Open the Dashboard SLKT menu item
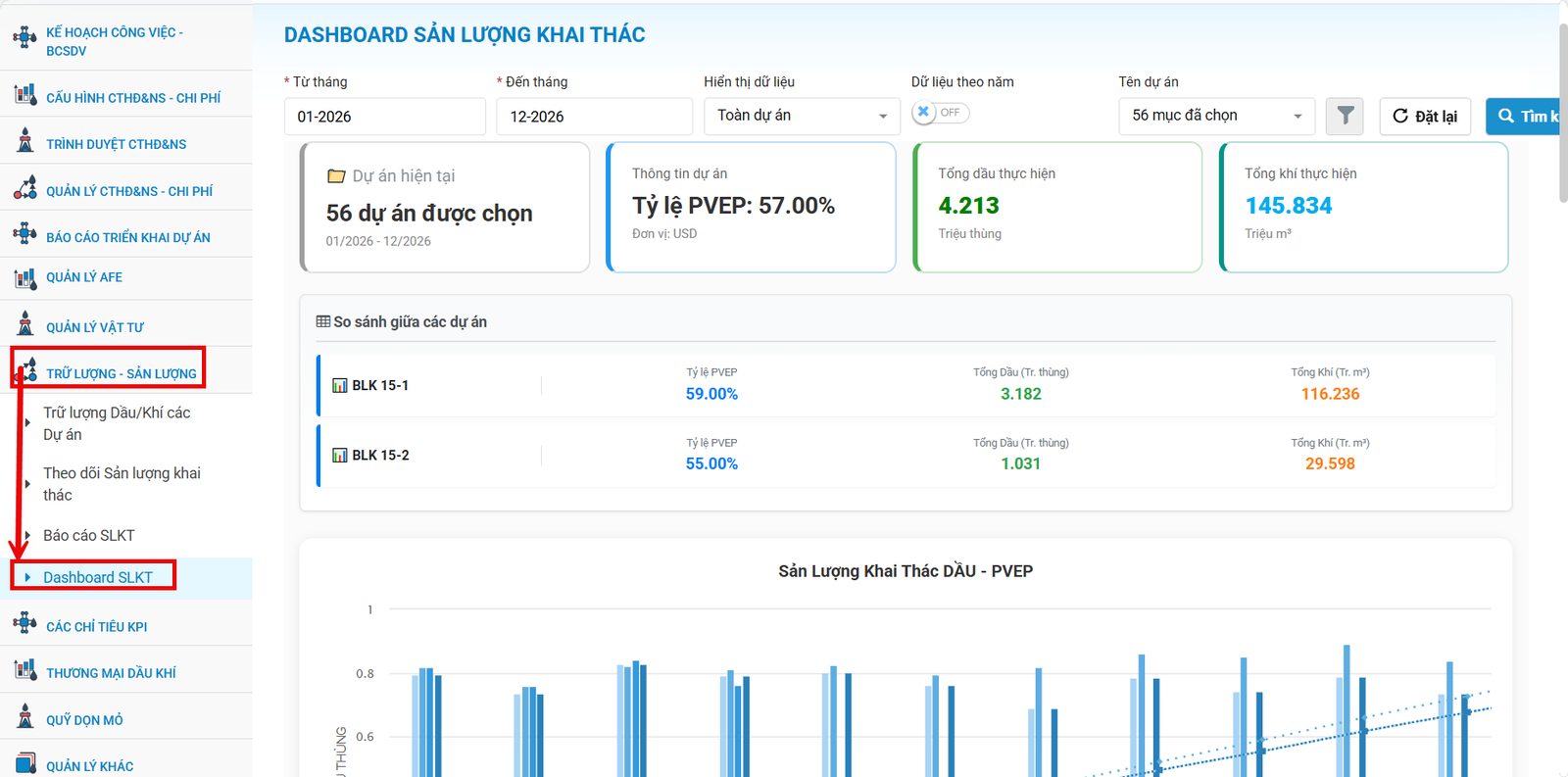 click(x=97, y=577)
